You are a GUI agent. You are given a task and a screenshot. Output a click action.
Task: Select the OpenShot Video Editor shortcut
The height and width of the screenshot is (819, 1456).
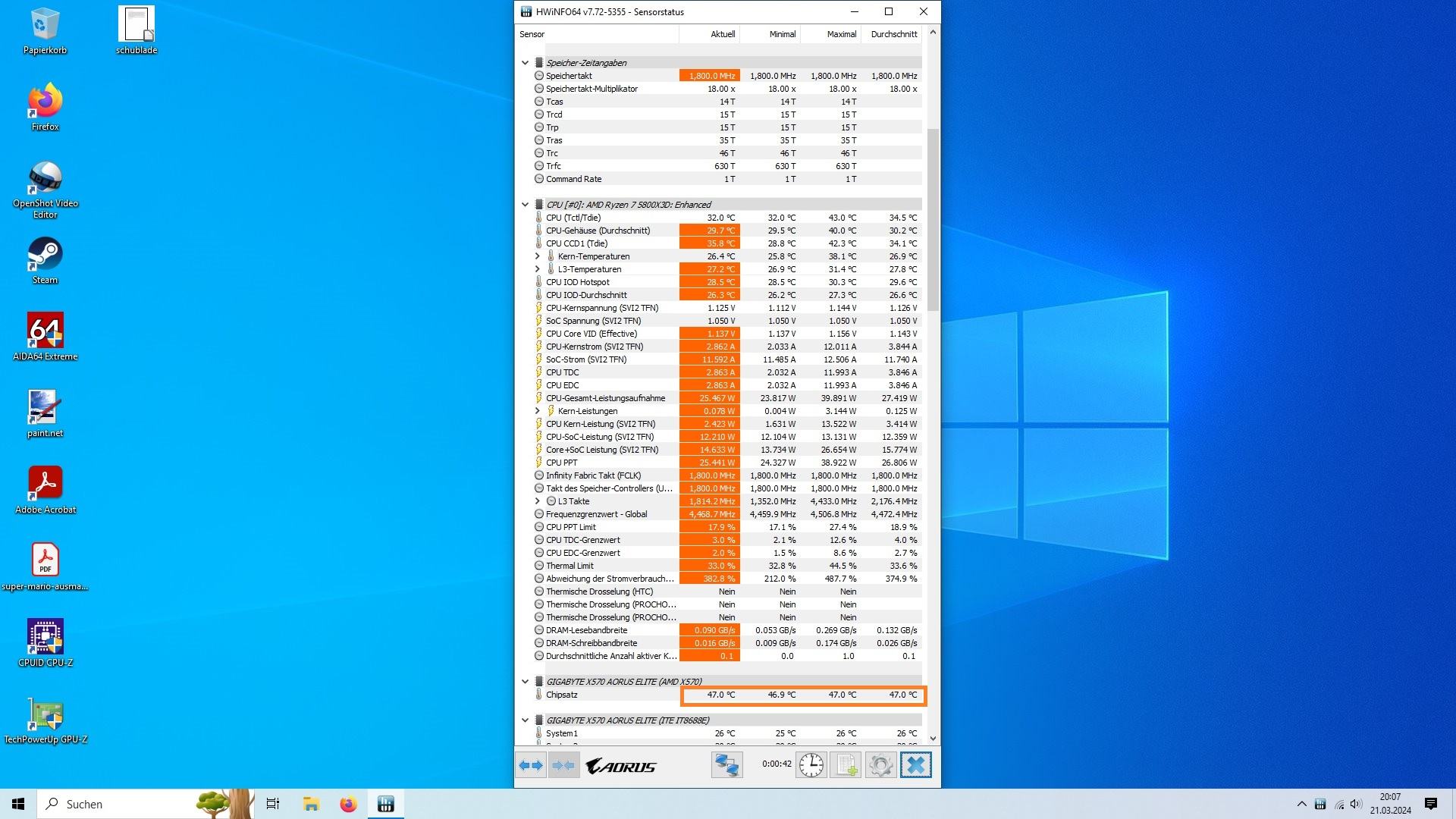click(x=45, y=190)
